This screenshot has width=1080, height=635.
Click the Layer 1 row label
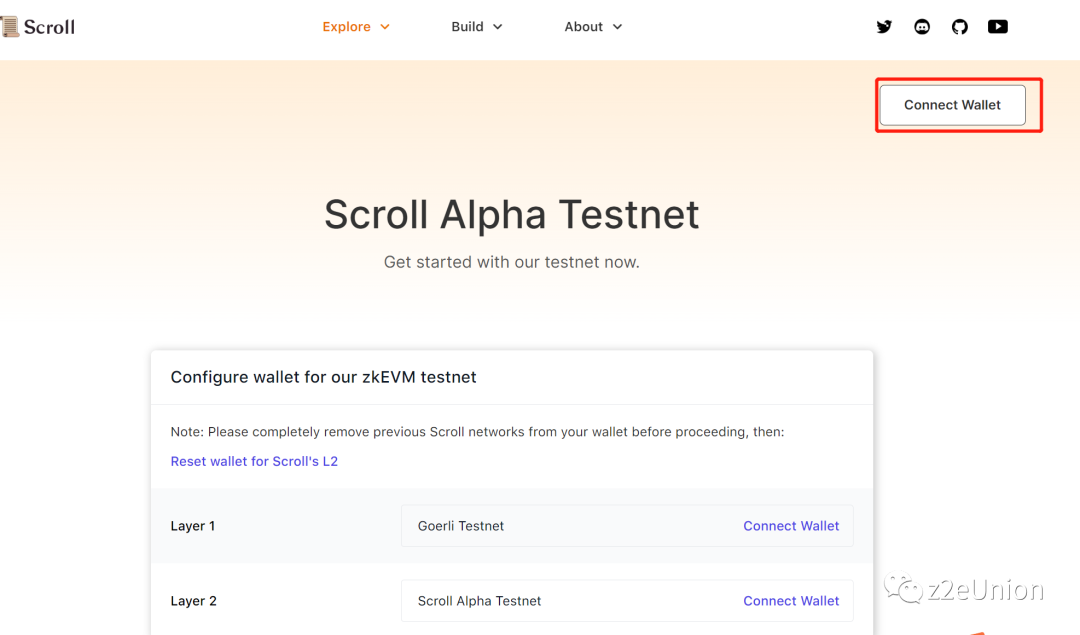pos(193,526)
